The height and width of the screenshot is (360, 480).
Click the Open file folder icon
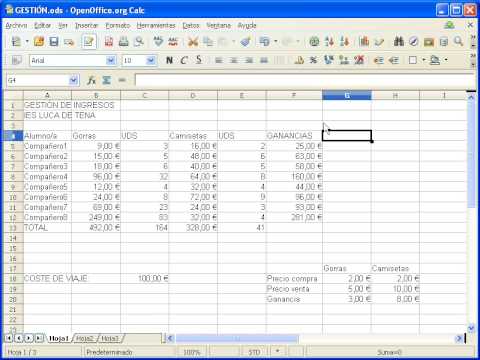click(x=39, y=42)
